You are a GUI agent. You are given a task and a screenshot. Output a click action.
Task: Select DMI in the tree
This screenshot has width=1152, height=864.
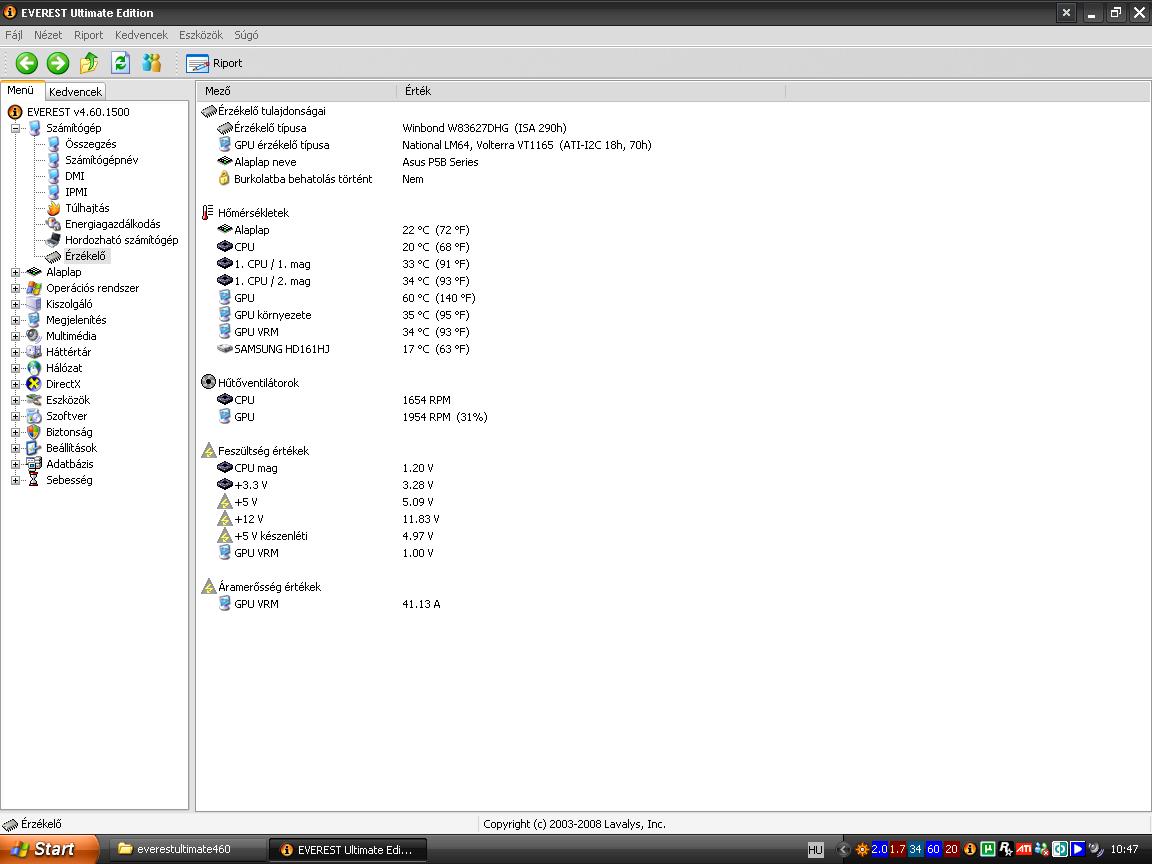pos(75,176)
